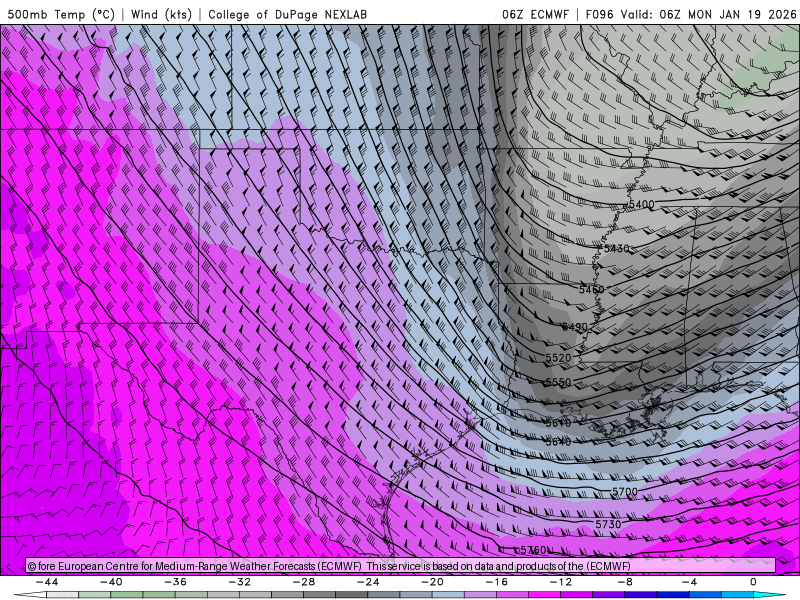Click the −40 colorbar scale label

111,582
